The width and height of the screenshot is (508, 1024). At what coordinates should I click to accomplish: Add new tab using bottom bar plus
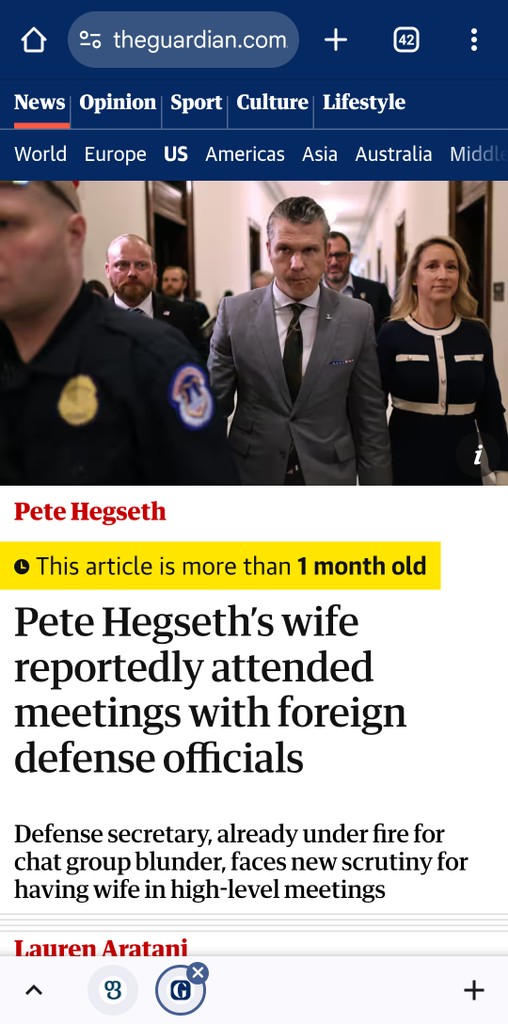pyautogui.click(x=474, y=991)
